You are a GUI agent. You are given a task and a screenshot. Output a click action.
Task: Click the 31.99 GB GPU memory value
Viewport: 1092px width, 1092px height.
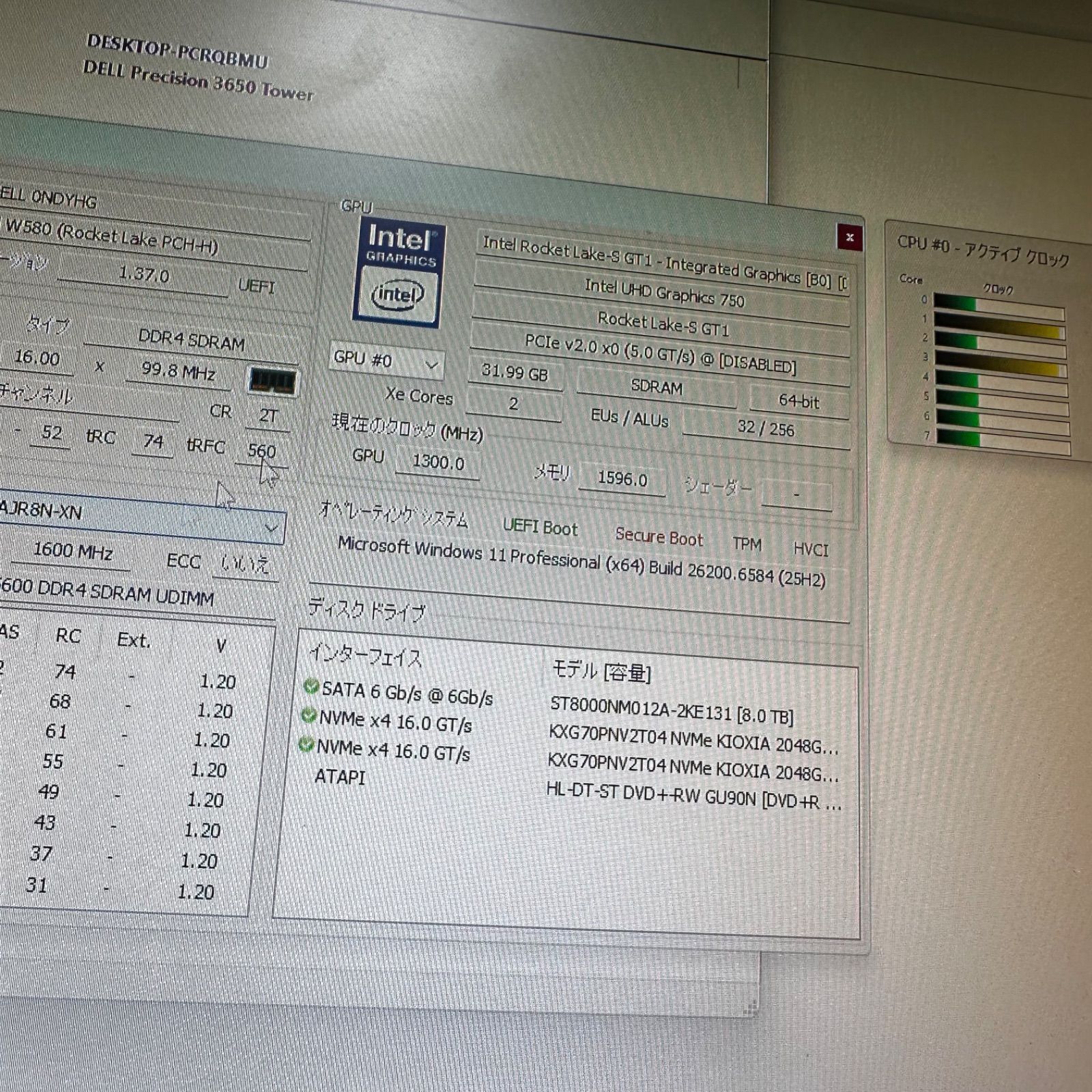(515, 373)
